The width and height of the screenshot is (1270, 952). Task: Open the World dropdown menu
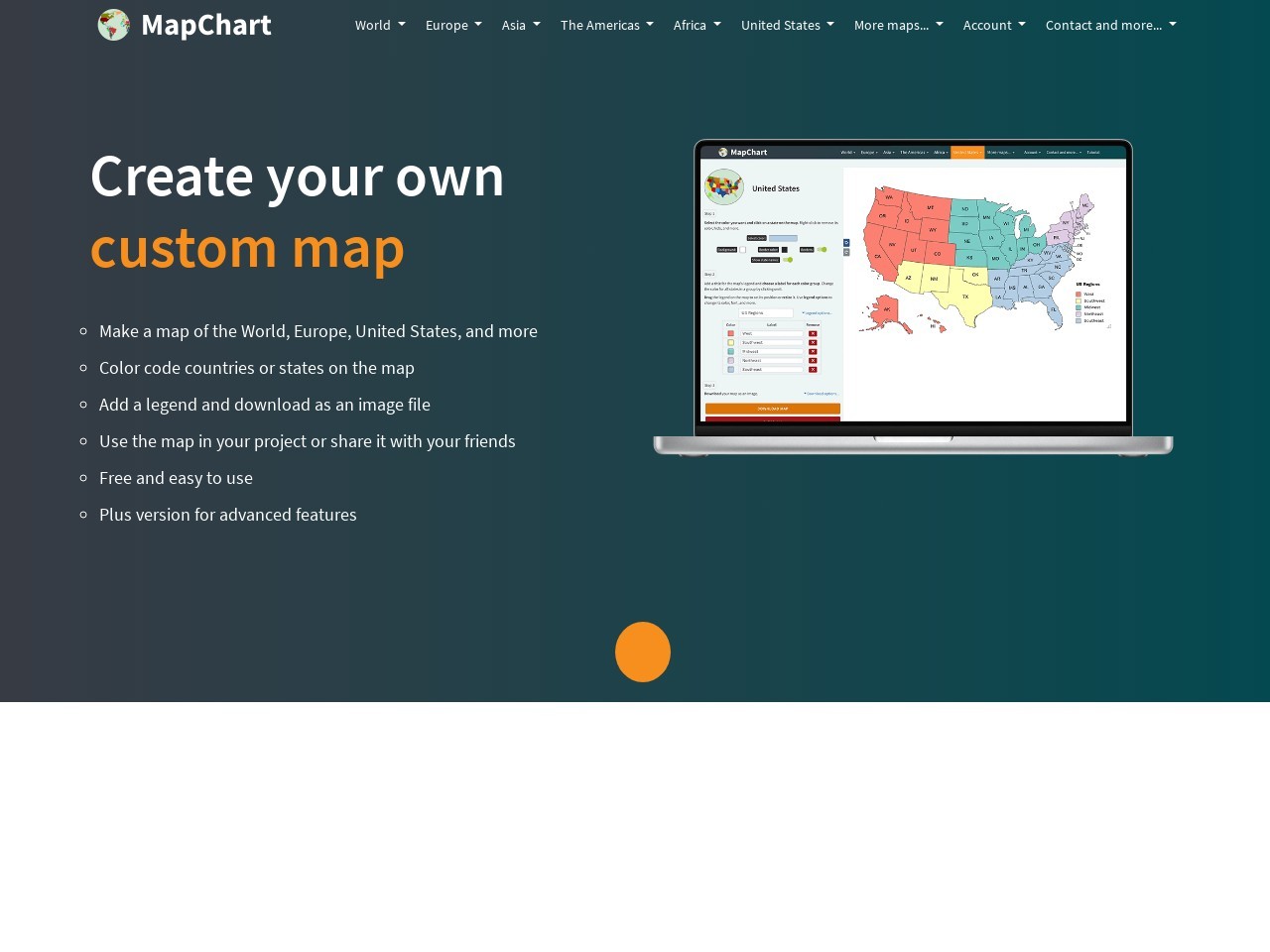380,25
